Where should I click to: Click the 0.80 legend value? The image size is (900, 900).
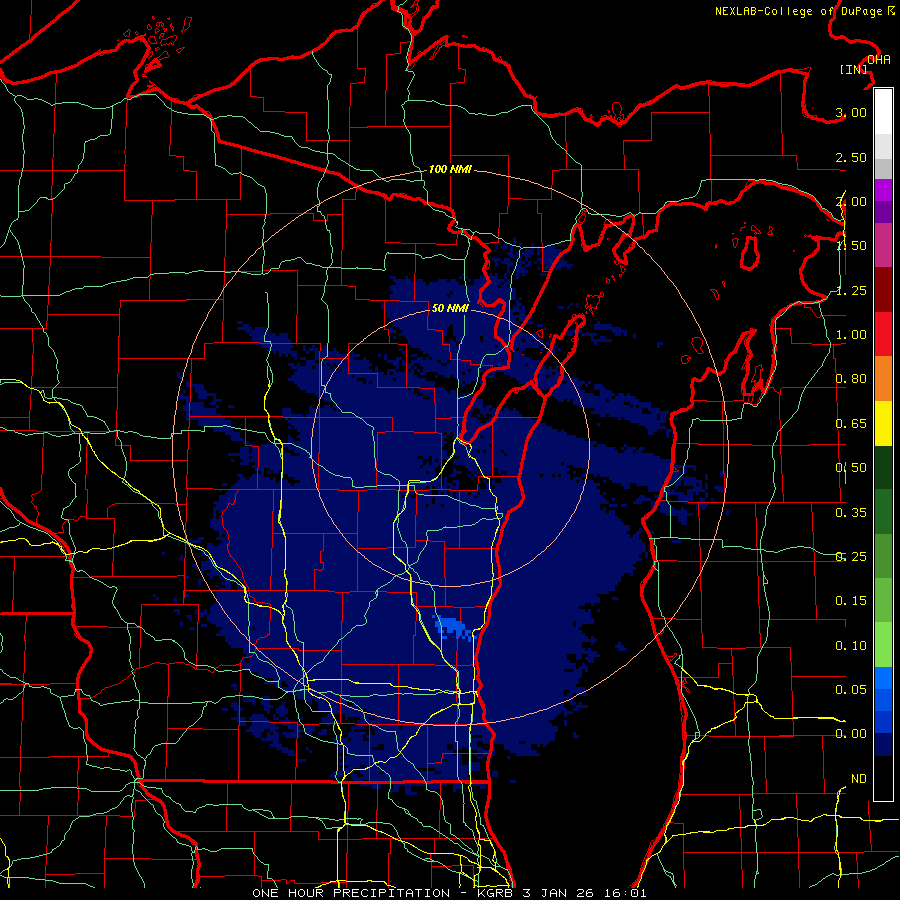tap(851, 379)
